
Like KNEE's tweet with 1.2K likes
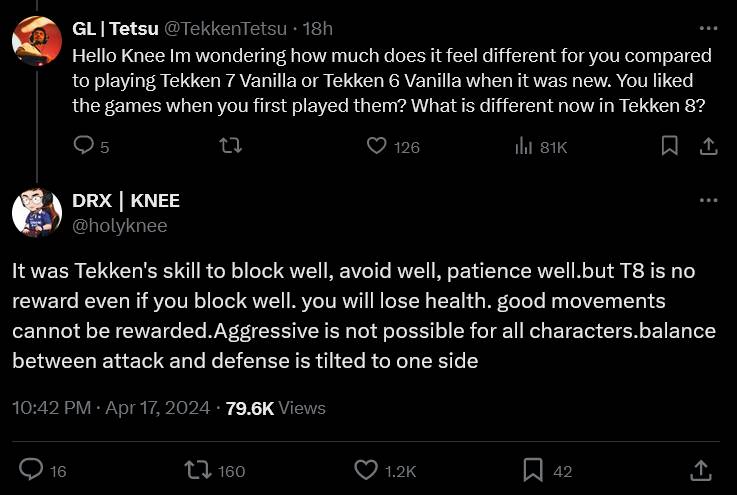[x=367, y=469]
